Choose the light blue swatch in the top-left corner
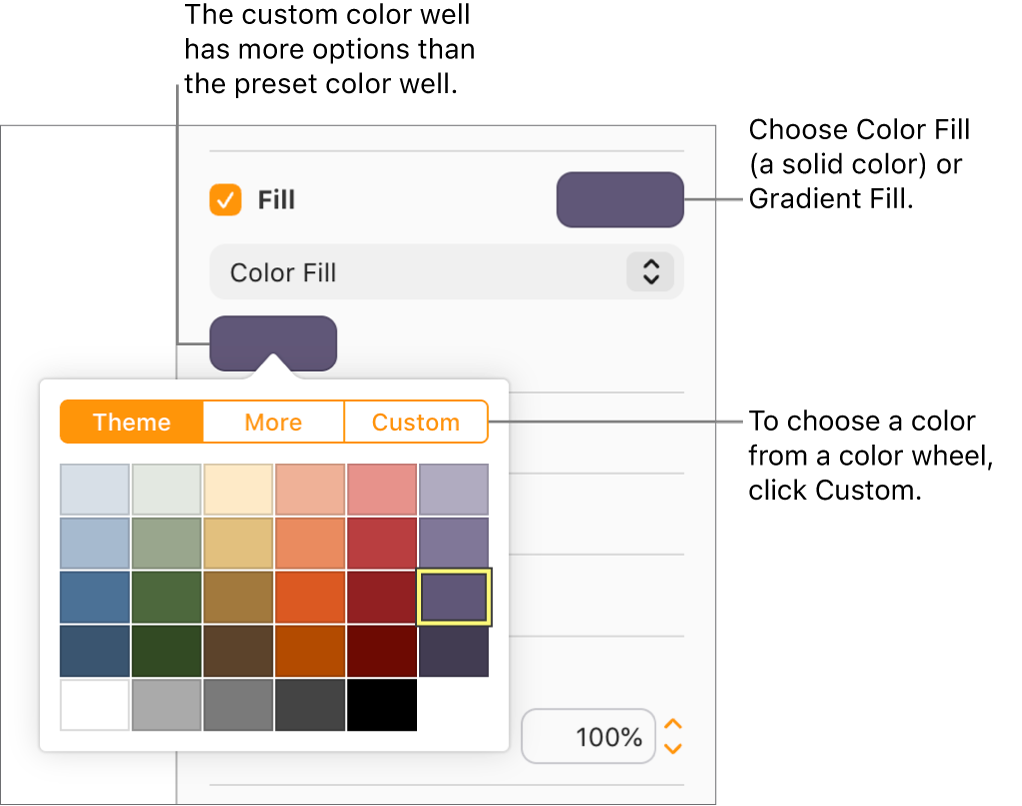 click(x=94, y=489)
